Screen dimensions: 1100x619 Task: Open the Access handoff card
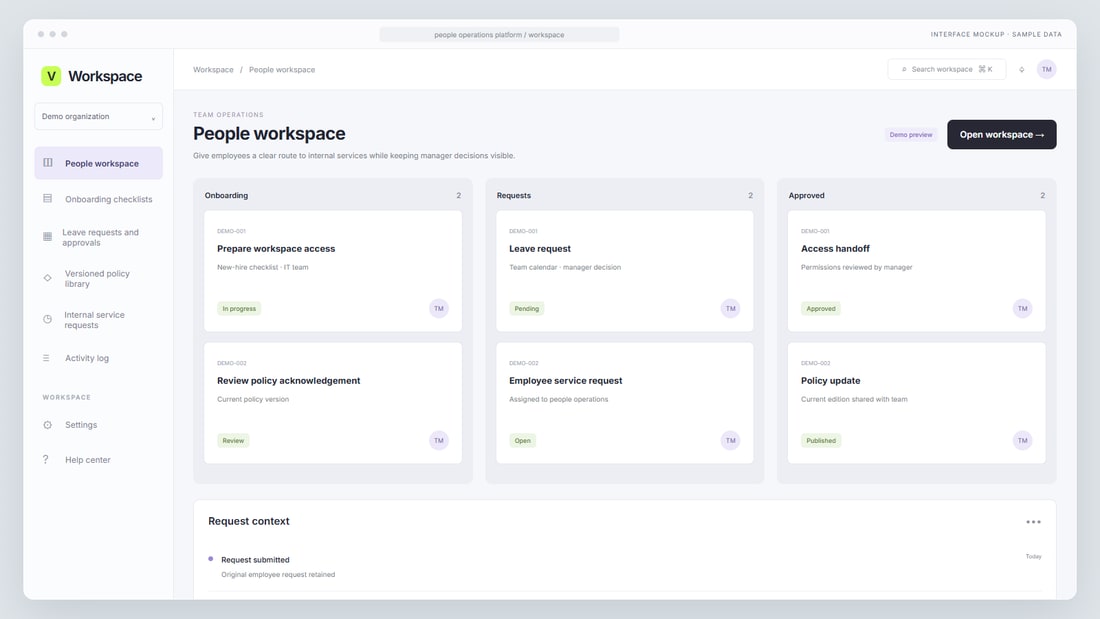pos(916,271)
